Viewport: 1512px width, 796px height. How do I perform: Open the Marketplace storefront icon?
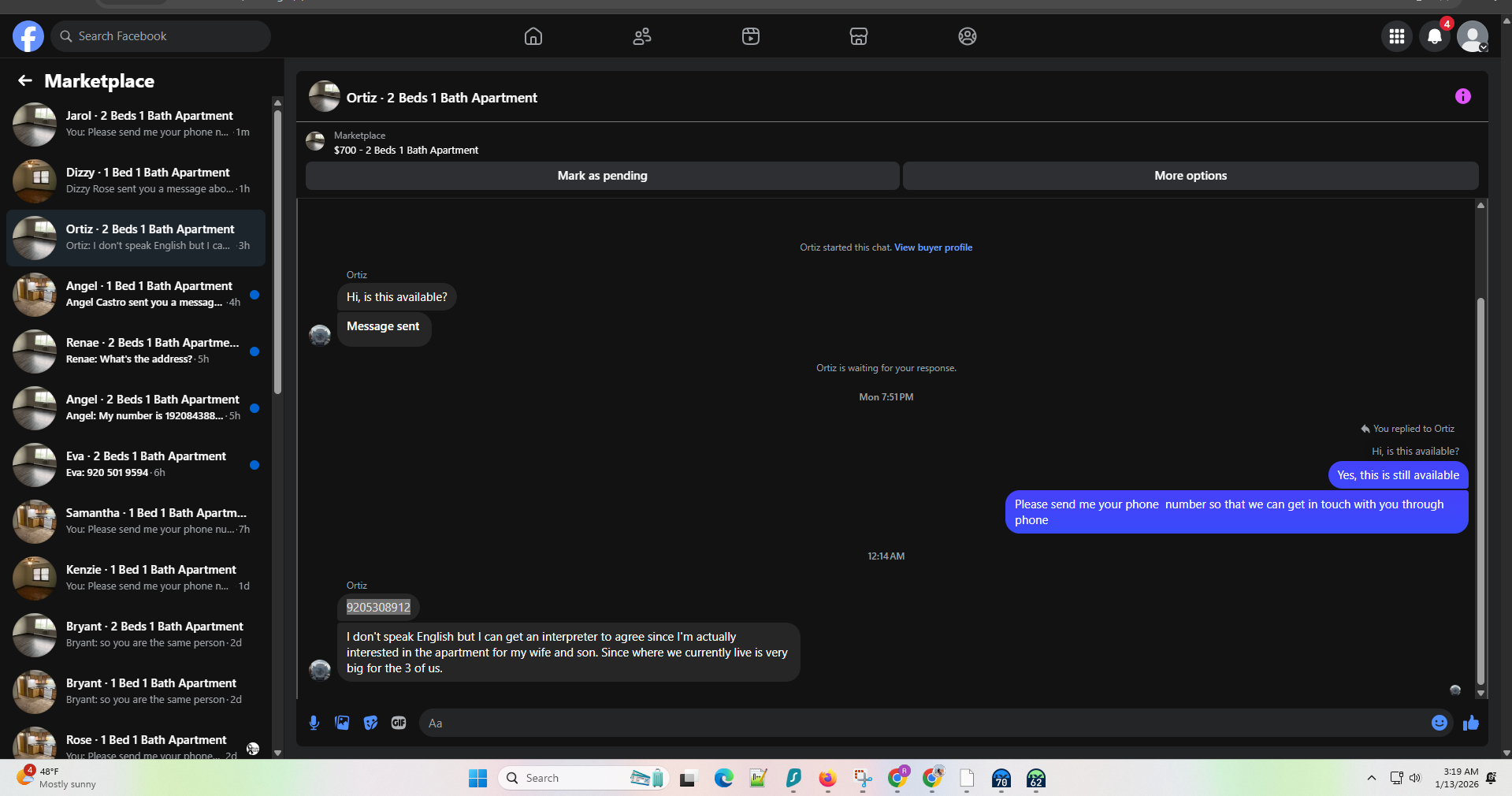(859, 36)
